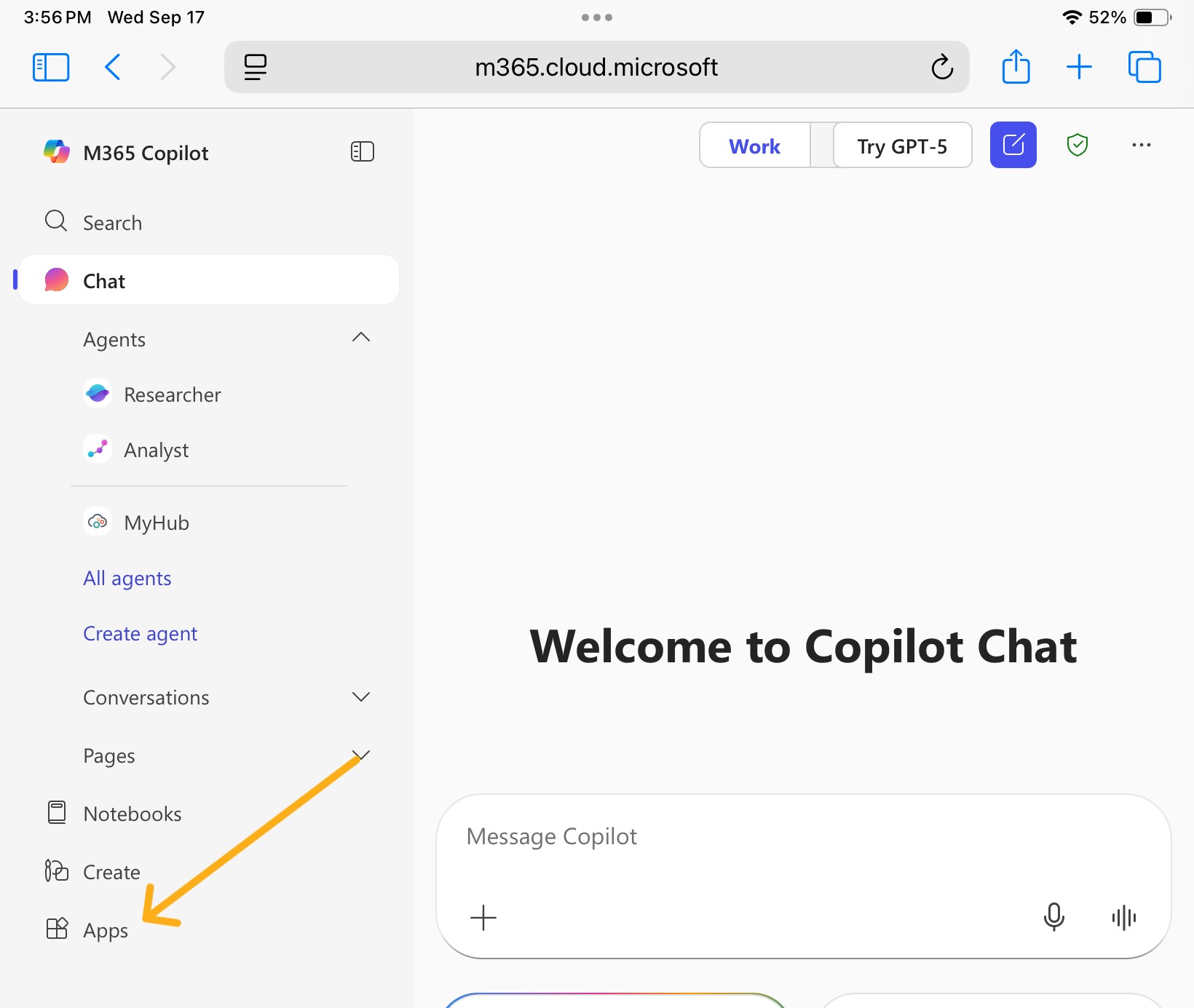Open the new chat compose icon
The image size is (1194, 1008).
[x=1013, y=145]
